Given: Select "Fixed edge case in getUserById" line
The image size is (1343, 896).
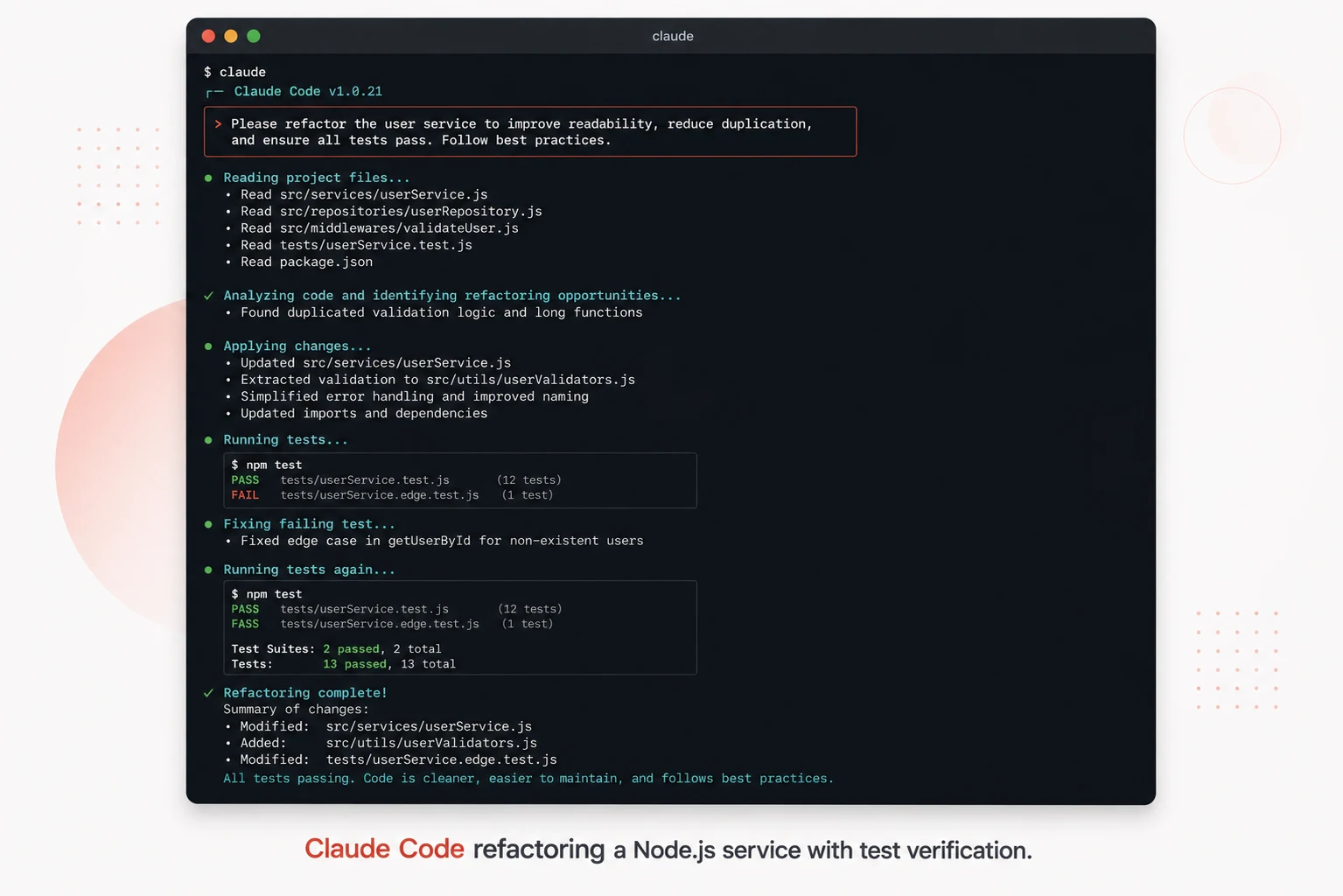Looking at the screenshot, I should 442,541.
